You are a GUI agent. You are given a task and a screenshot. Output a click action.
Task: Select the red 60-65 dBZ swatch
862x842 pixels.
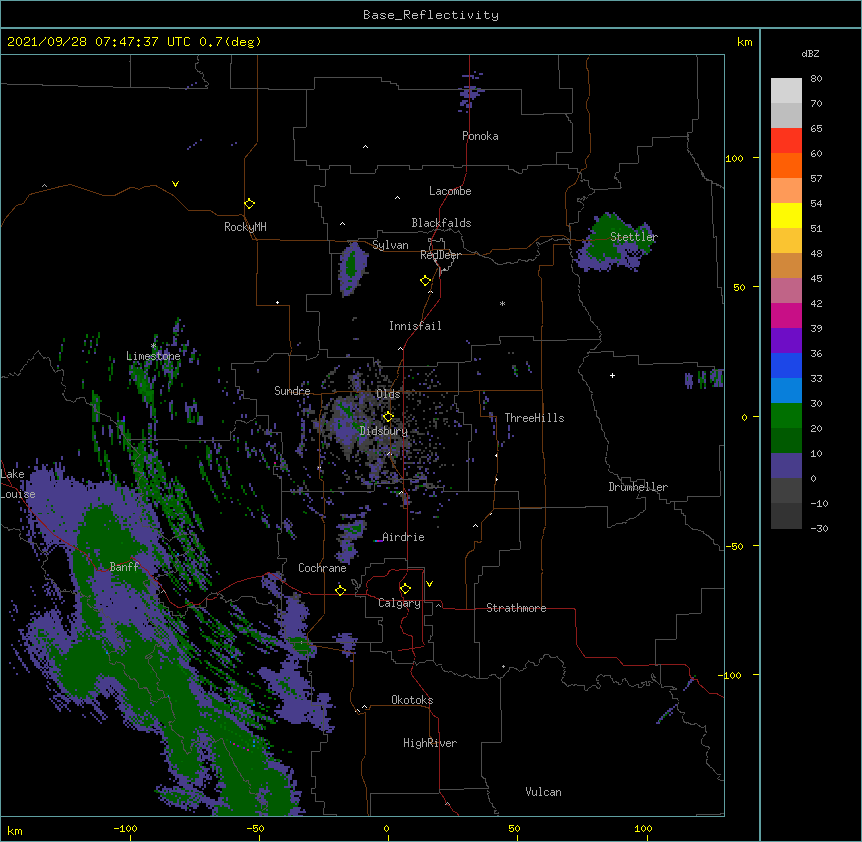786,141
